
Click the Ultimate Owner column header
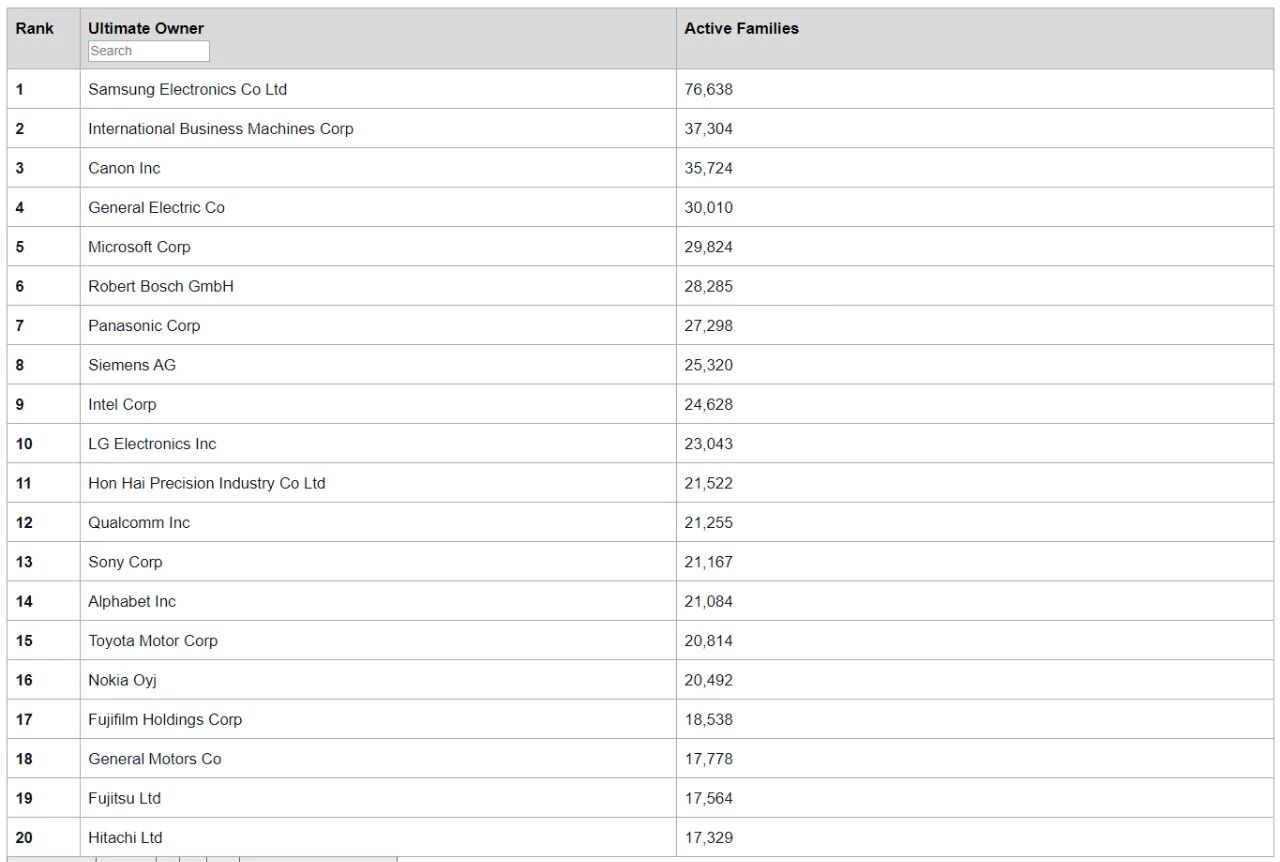point(146,29)
